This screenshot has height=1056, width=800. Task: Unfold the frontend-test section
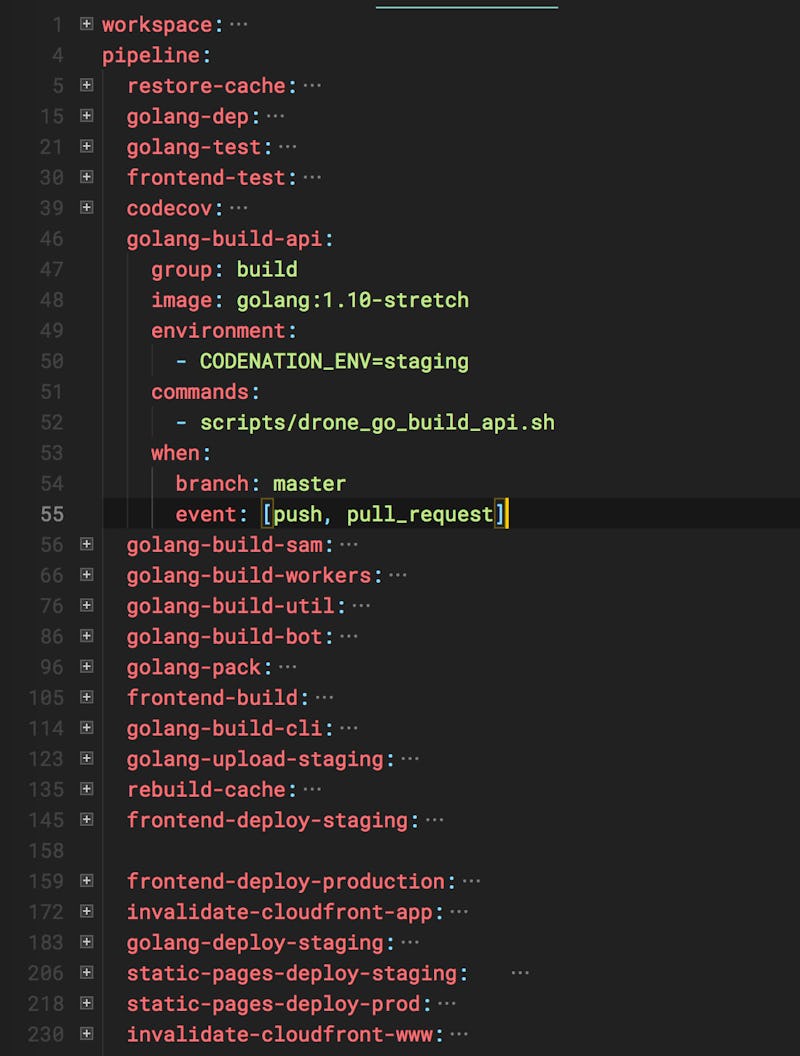point(86,177)
